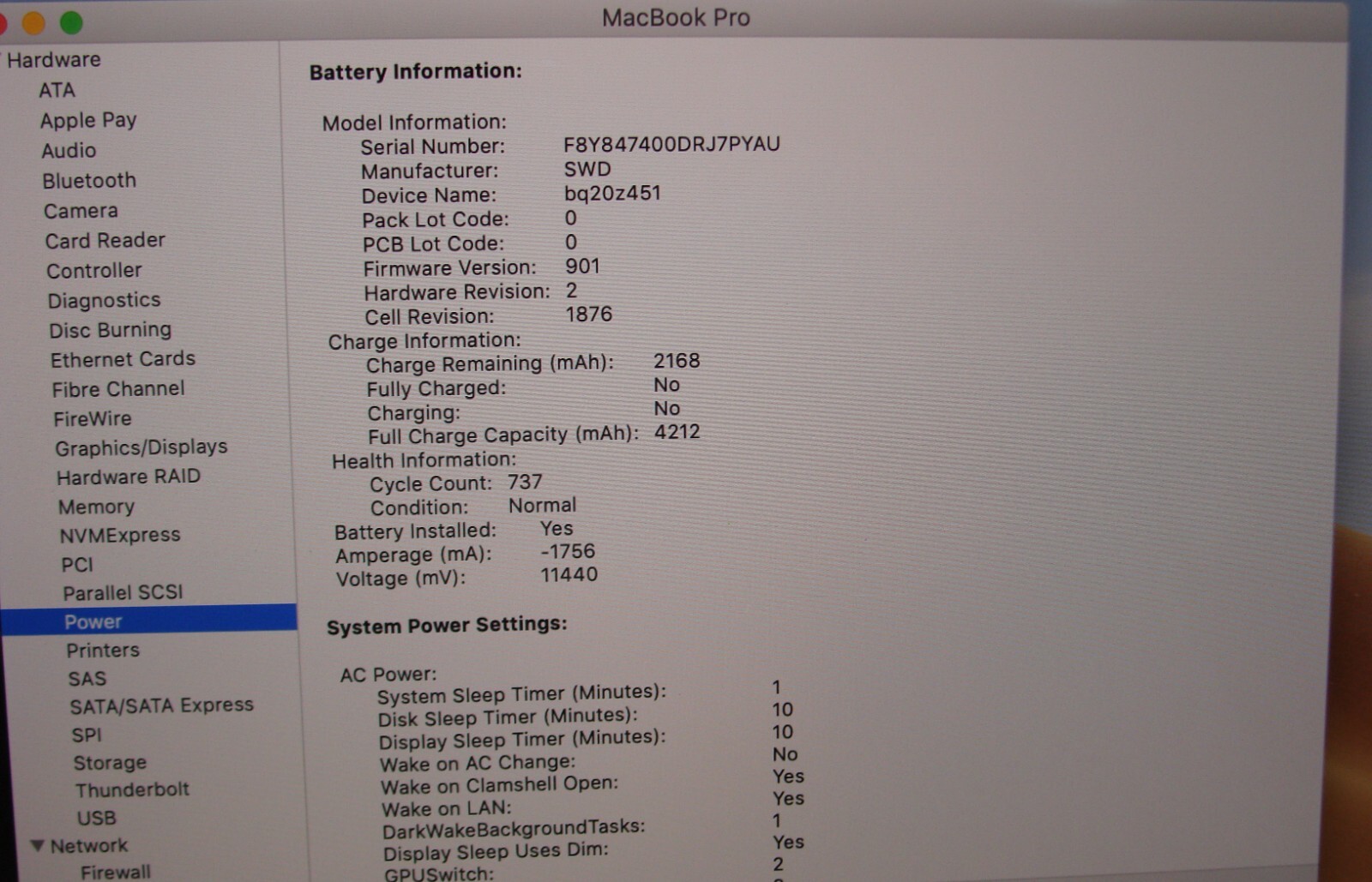Open Bluetooth hardware information
This screenshot has height=882, width=1372.
pos(89,180)
